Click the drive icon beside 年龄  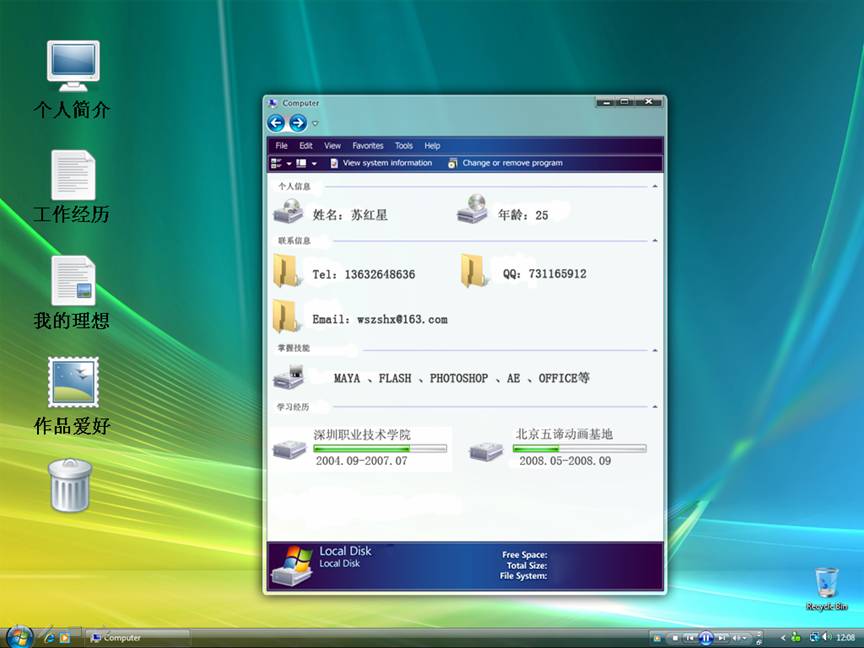pos(473,209)
